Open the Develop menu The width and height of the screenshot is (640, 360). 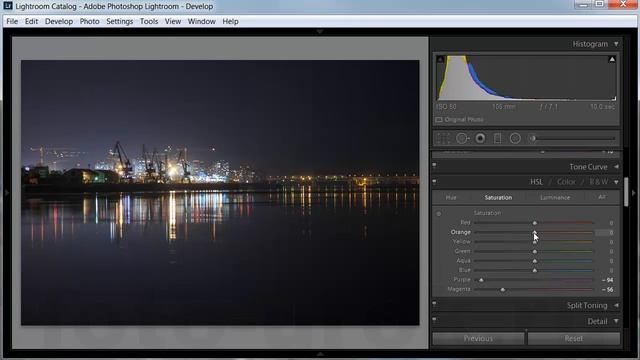[x=59, y=21]
